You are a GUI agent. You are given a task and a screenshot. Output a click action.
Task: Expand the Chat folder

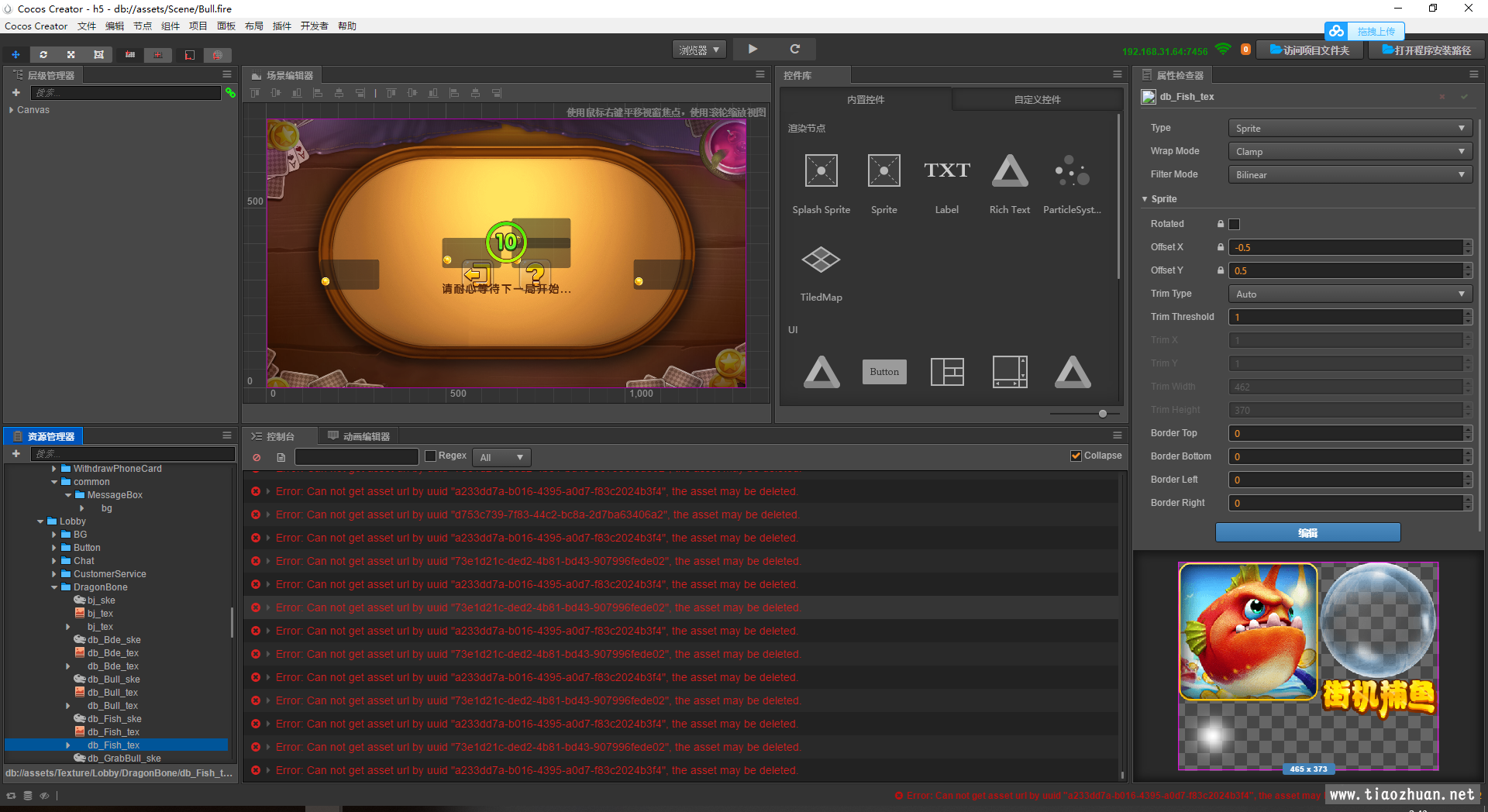(x=54, y=561)
